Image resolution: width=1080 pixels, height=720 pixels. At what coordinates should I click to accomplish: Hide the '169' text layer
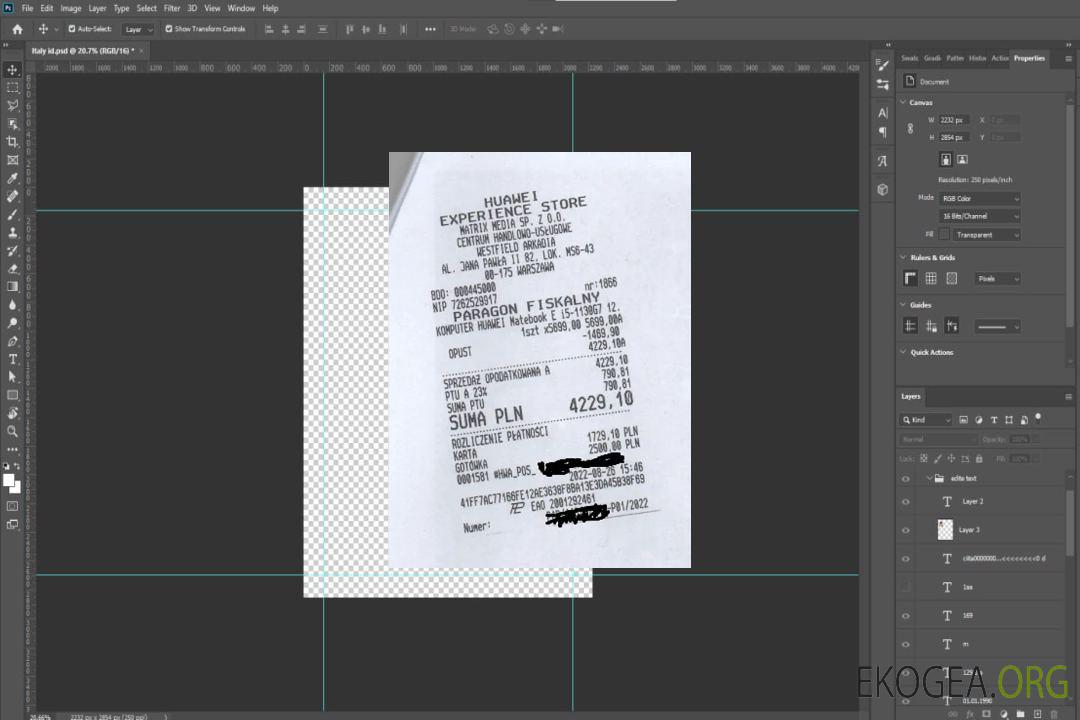(906, 616)
